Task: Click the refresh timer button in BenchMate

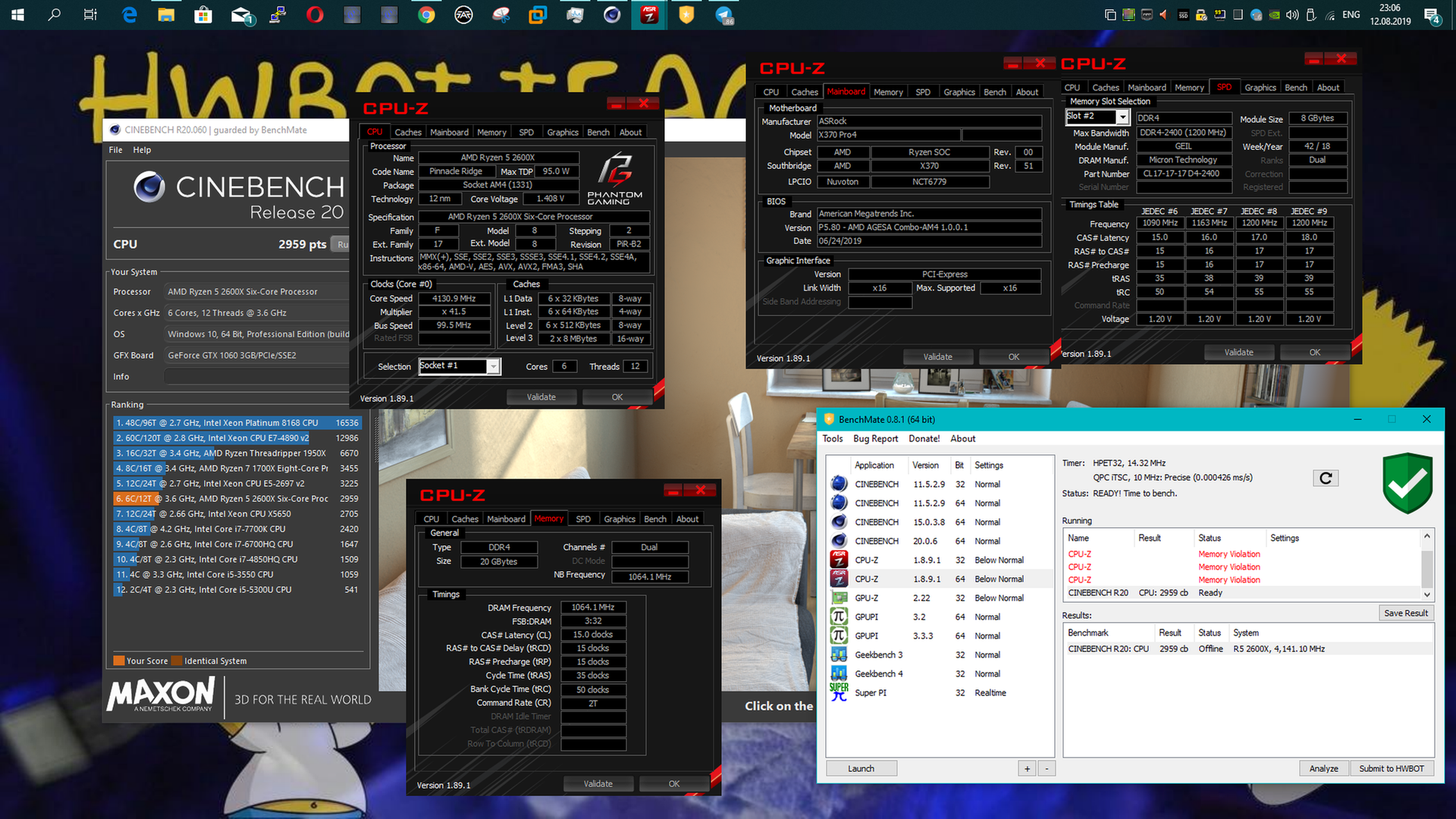Action: pos(1326,478)
